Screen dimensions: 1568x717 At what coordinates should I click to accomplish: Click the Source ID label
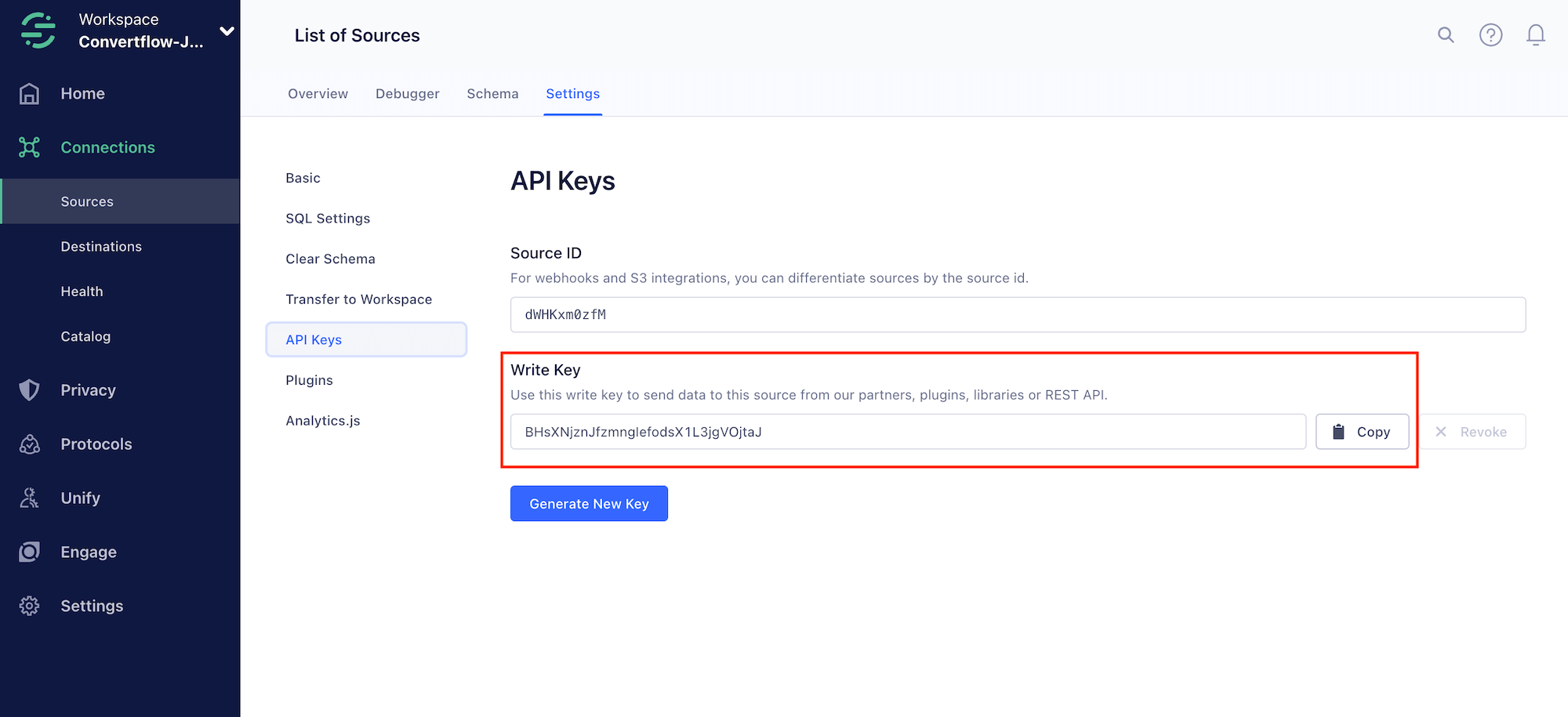pos(546,253)
